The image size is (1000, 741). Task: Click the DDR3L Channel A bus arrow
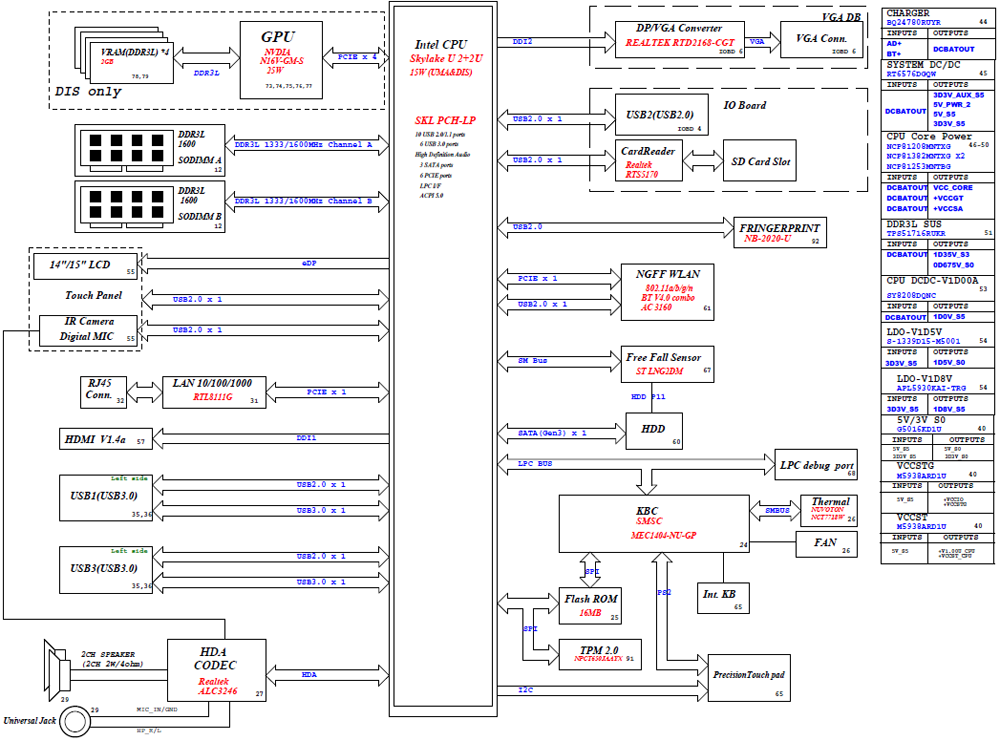(x=307, y=145)
